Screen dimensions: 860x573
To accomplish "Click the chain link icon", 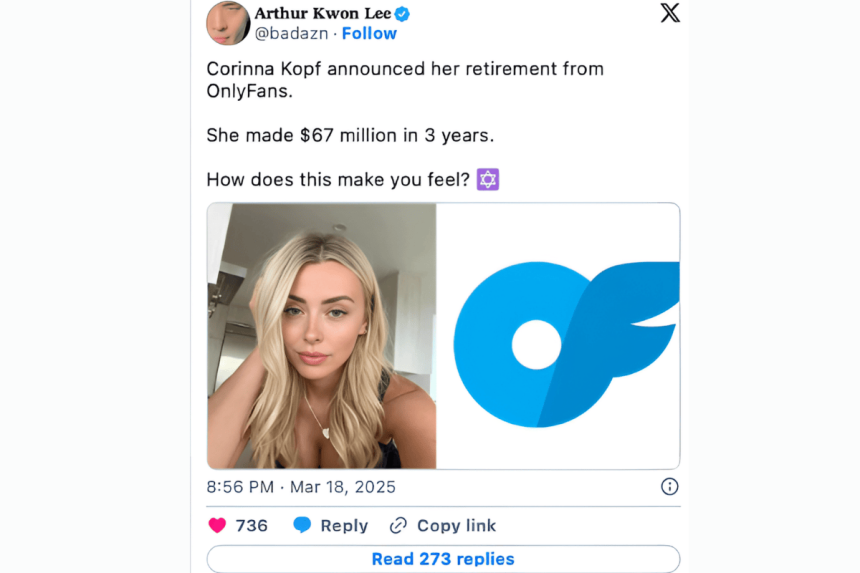I will tap(398, 525).
